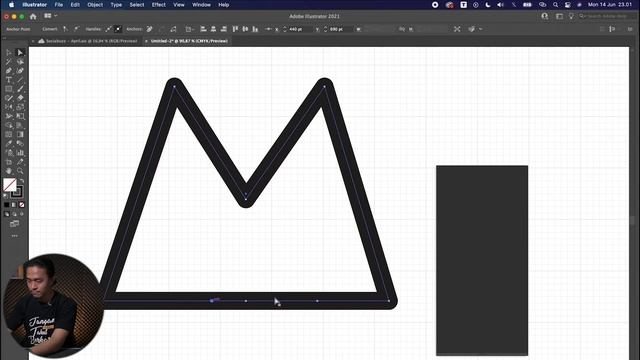Select the Column Graph tool

[x=20, y=153]
